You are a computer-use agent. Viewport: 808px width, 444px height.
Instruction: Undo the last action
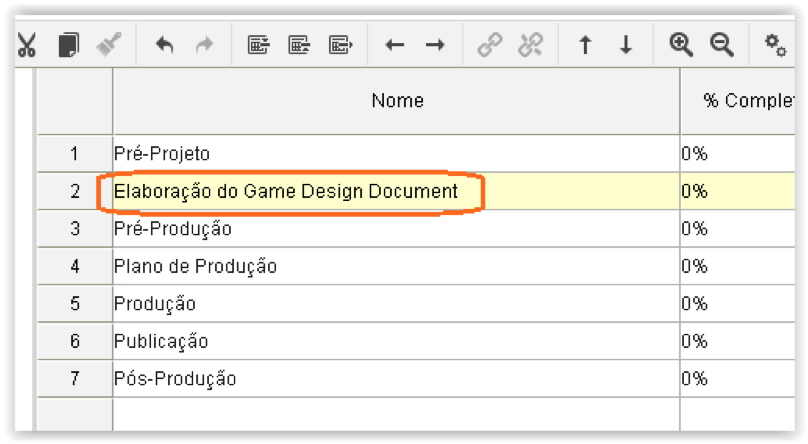pos(164,45)
